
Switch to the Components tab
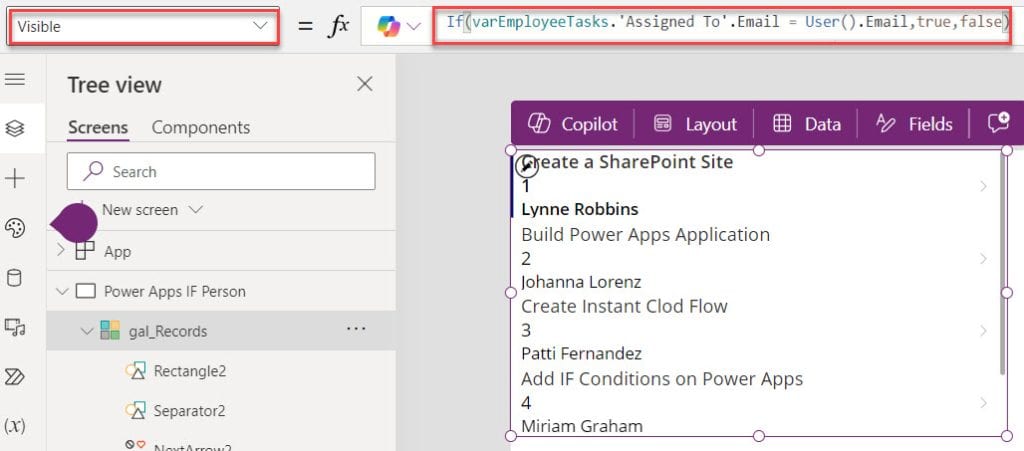coord(200,127)
